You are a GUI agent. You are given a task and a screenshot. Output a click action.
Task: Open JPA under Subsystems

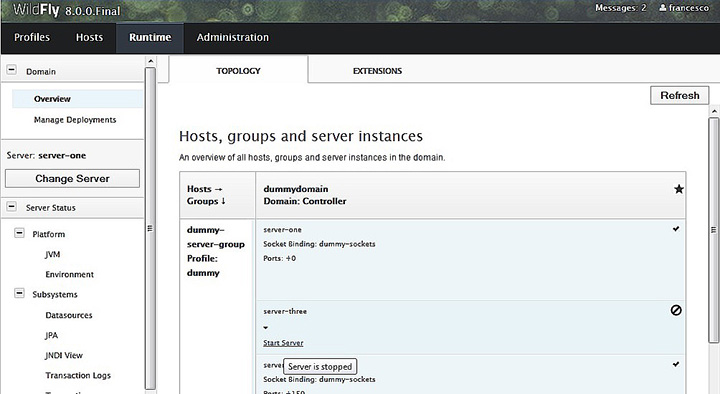(x=51, y=335)
